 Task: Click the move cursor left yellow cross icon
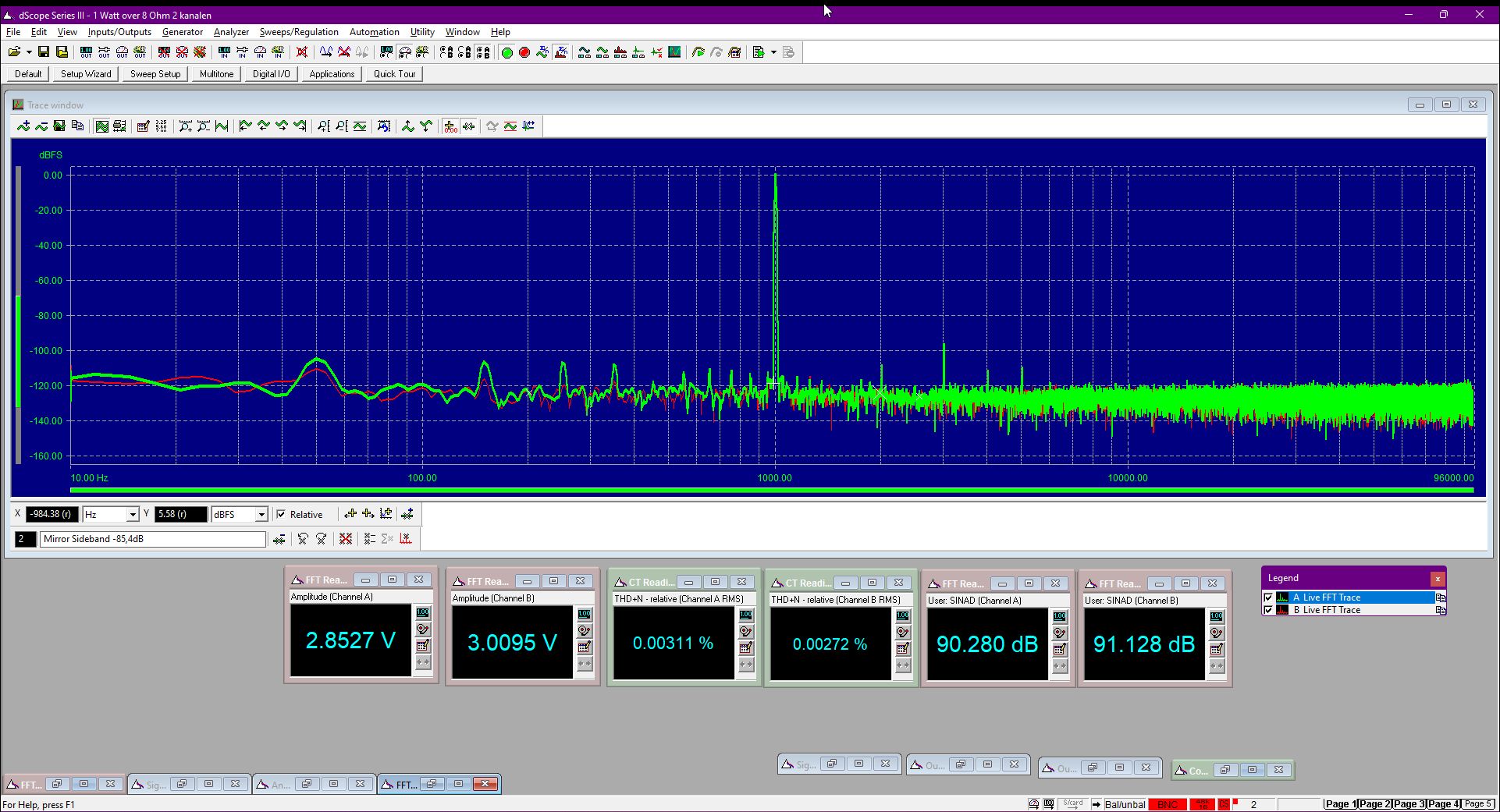350,514
